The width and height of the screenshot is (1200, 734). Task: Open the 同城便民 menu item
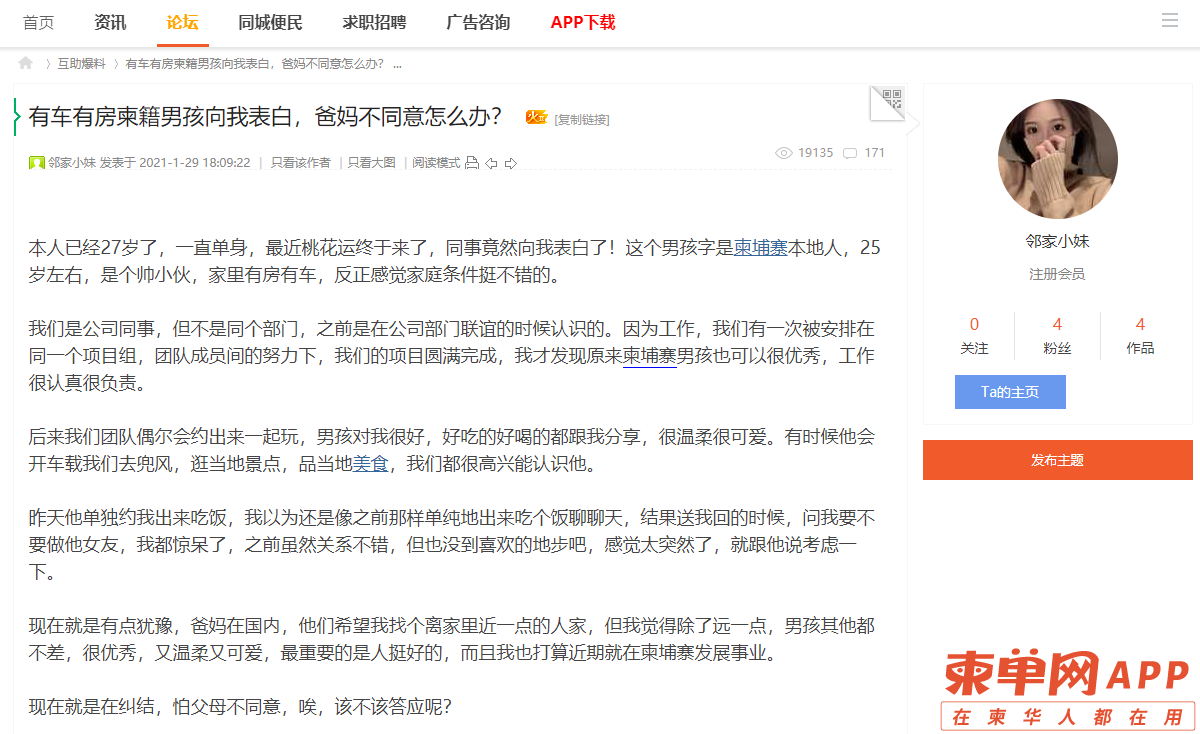click(270, 22)
